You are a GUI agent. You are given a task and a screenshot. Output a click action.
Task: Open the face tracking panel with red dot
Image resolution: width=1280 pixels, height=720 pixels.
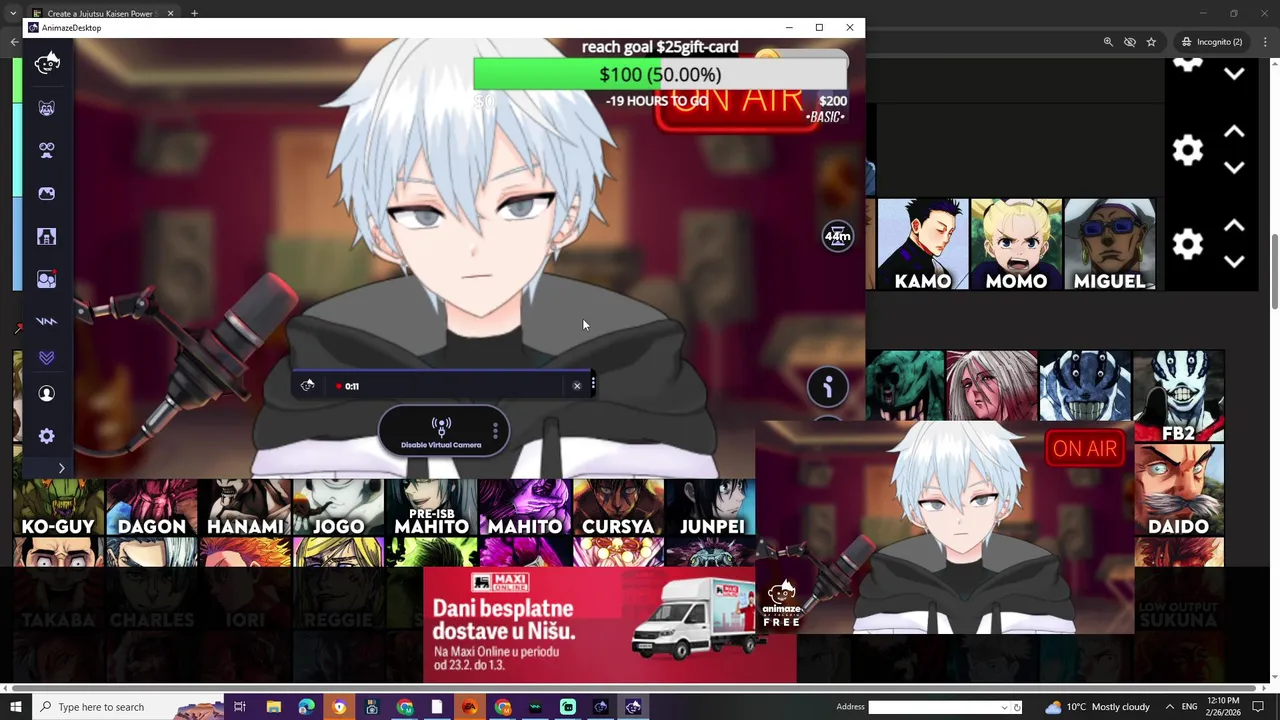coord(46,280)
